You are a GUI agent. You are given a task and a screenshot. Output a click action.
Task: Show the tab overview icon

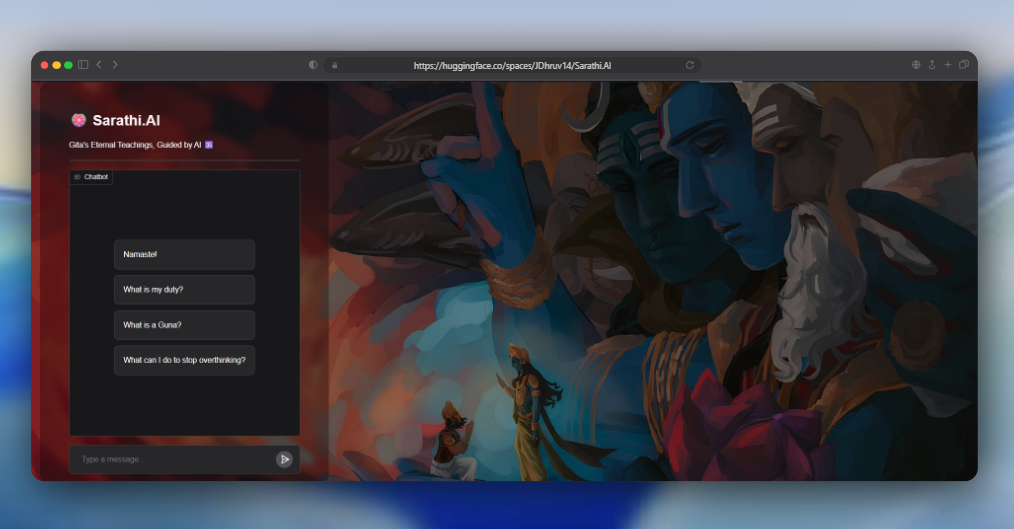[964, 65]
